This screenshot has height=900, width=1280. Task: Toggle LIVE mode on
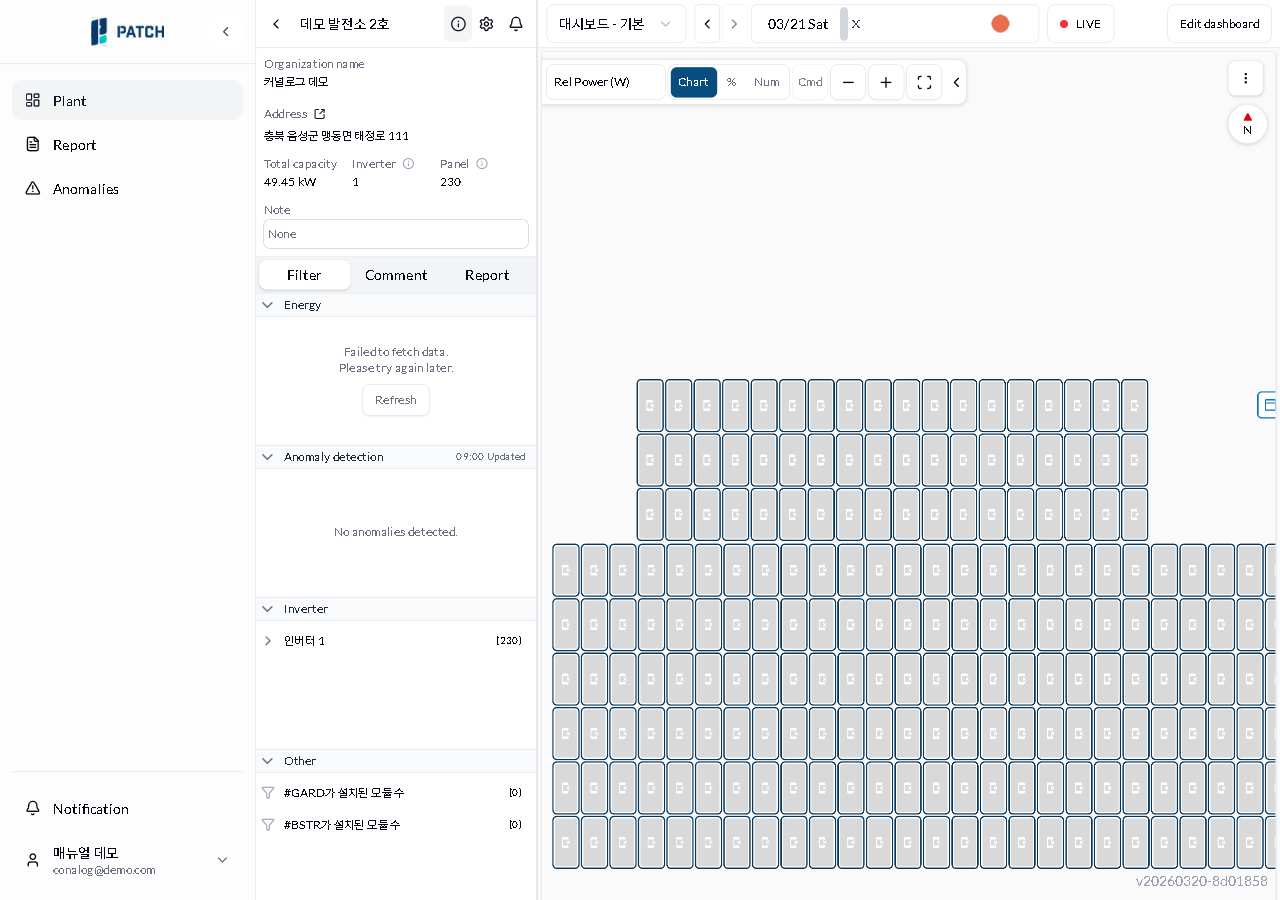[1080, 24]
